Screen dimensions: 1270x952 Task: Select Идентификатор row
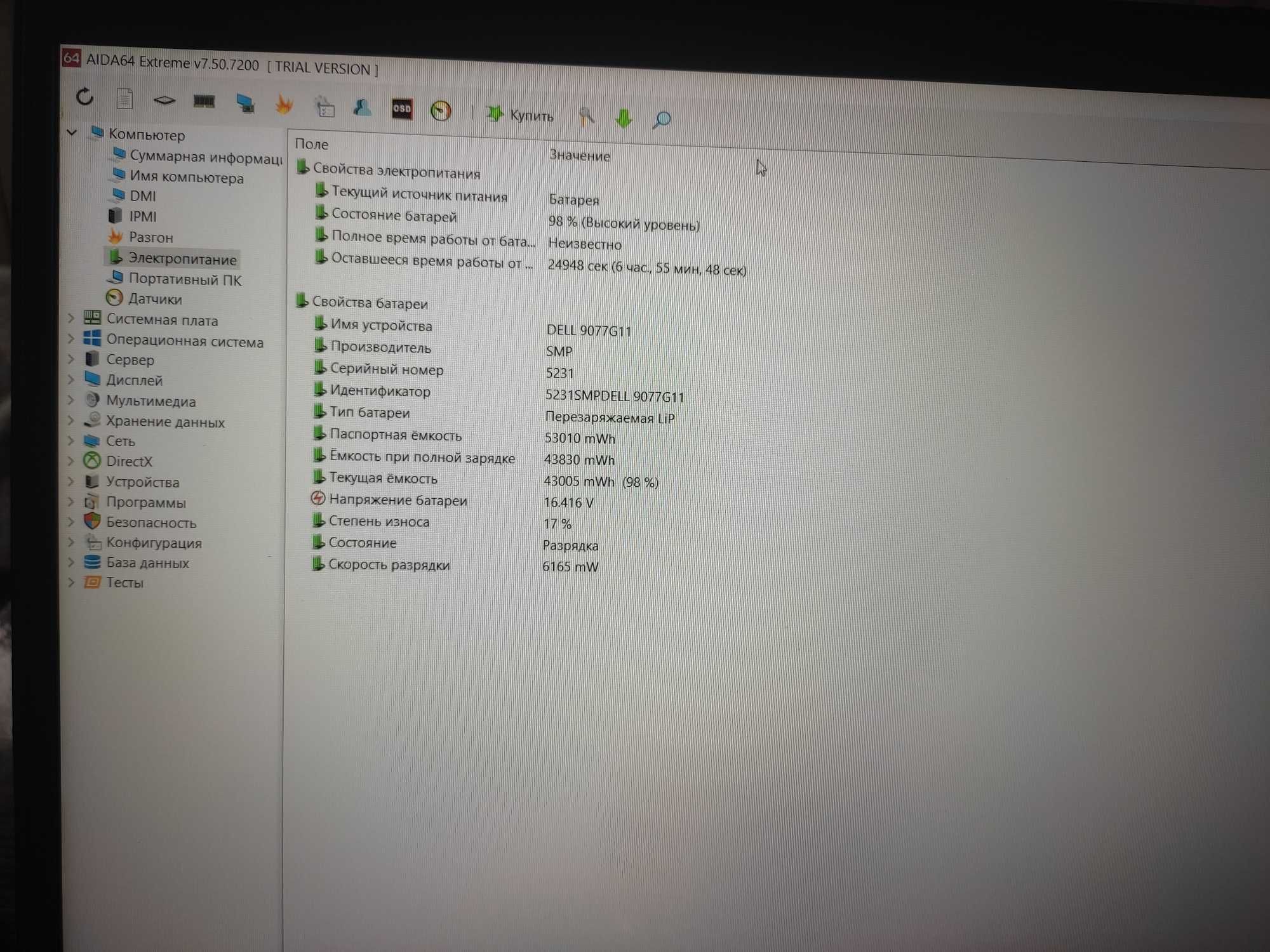[498, 393]
